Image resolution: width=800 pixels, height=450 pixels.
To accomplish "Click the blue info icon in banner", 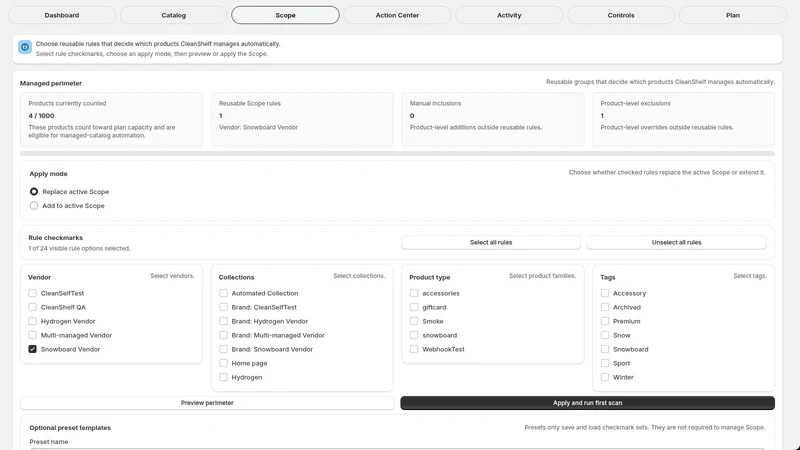I will pos(24,47).
